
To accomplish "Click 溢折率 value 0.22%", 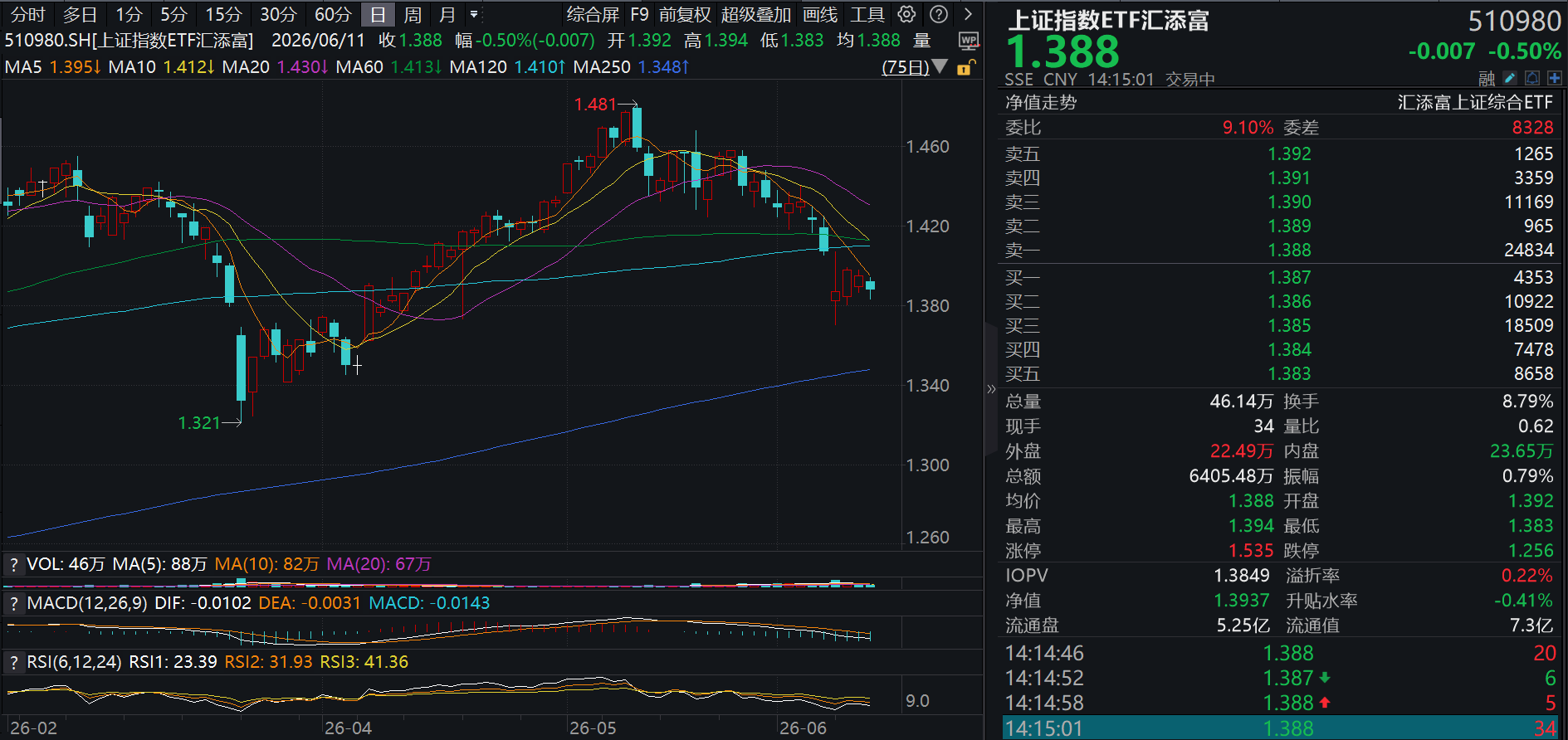I will (1526, 576).
